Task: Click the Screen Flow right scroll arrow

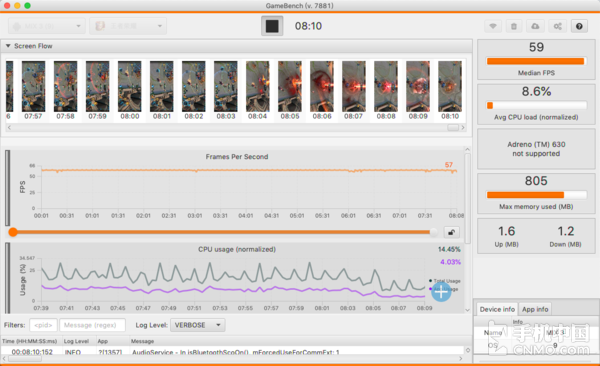Action: tap(463, 127)
